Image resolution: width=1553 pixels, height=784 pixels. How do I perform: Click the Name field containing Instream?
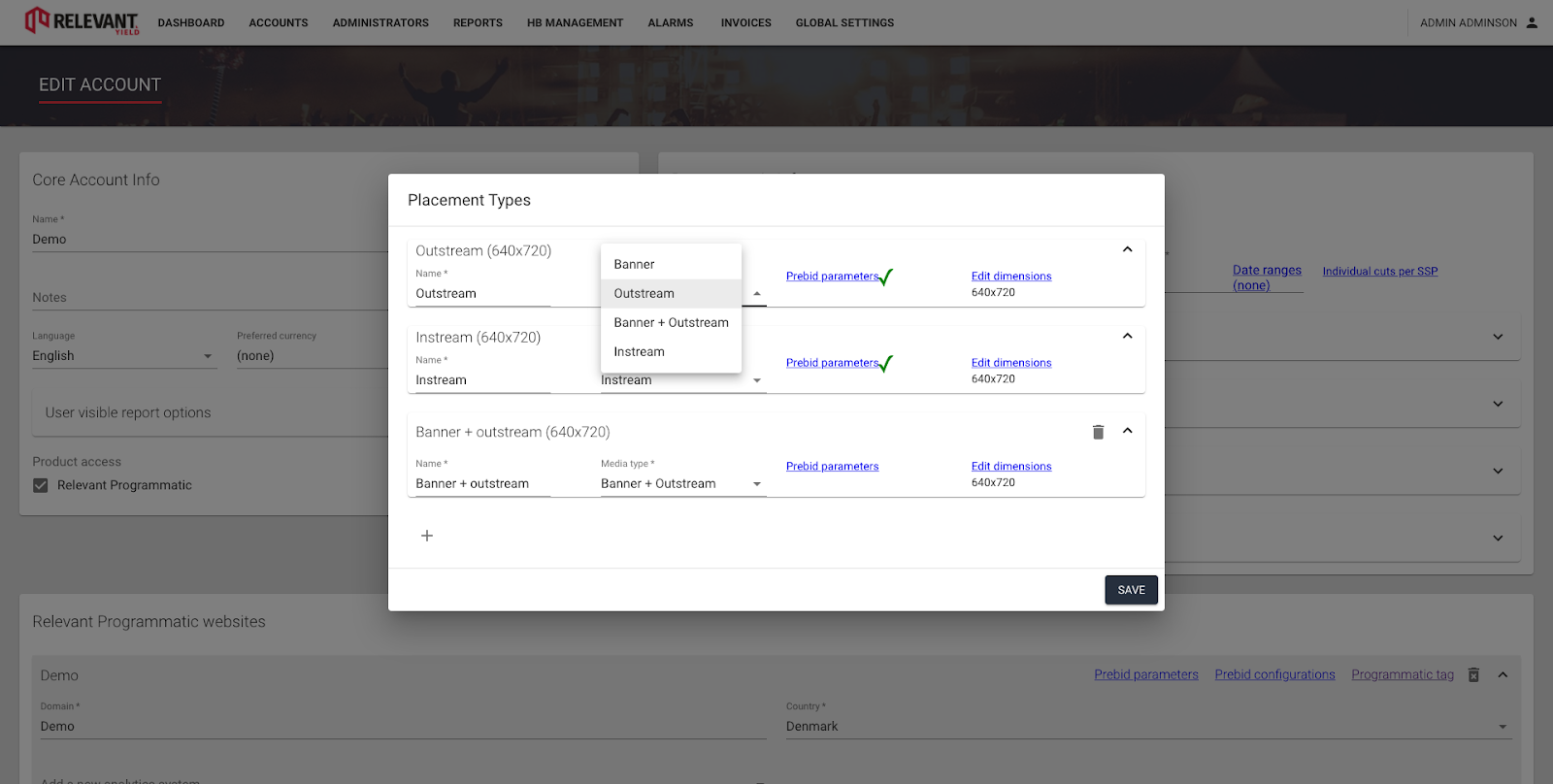coord(483,380)
